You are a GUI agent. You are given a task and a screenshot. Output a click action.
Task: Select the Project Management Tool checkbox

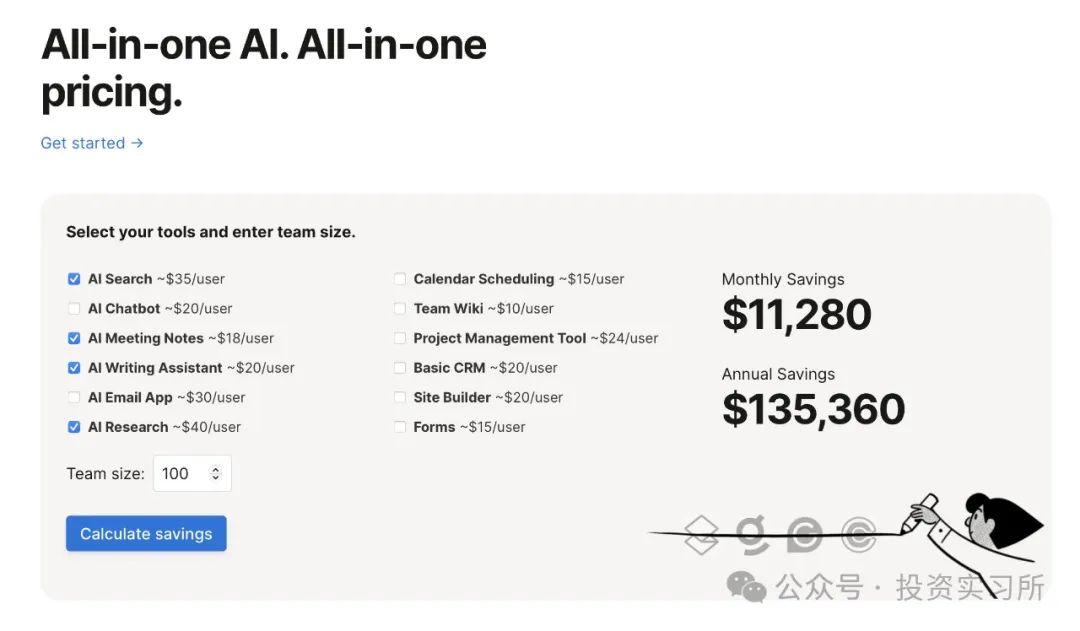[x=400, y=339]
